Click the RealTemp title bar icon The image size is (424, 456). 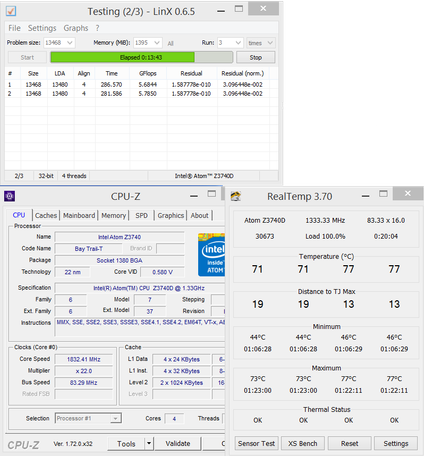coord(236,196)
